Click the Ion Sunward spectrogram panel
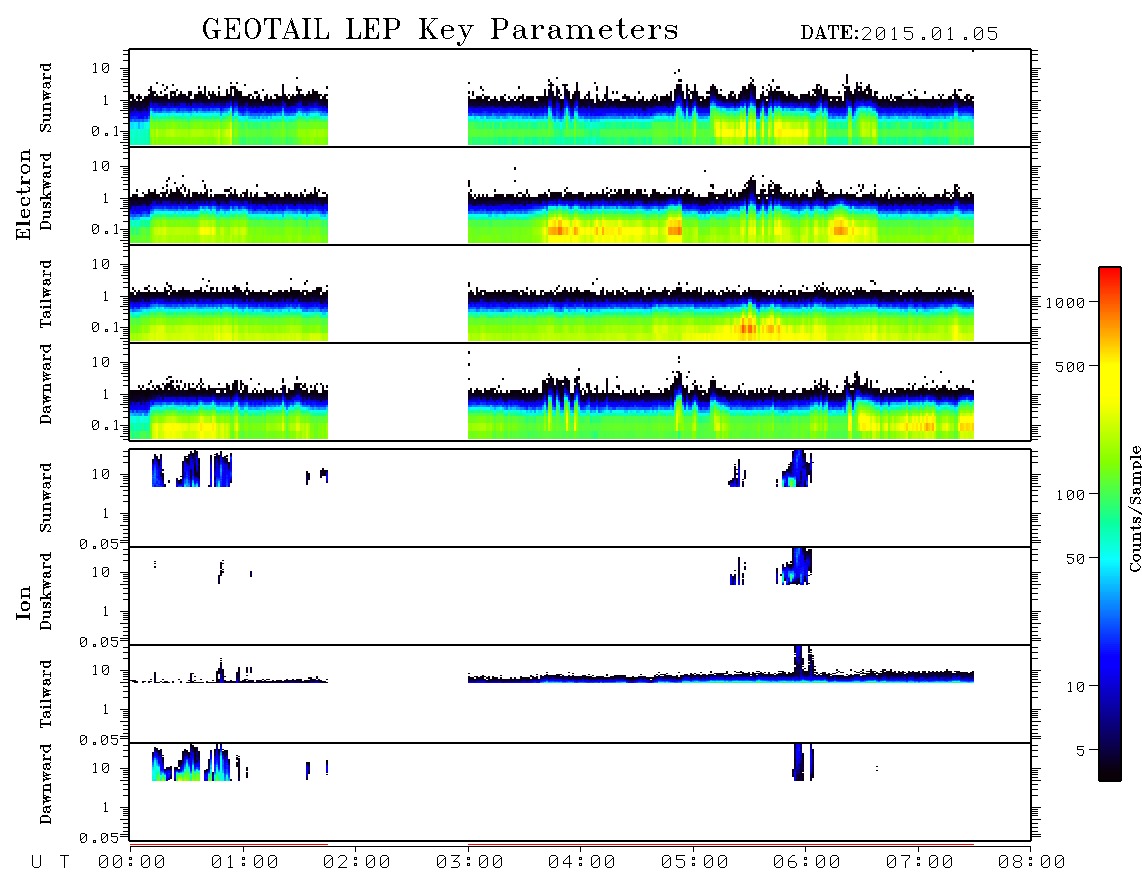This screenshot has height=880, width=1142. 580,498
